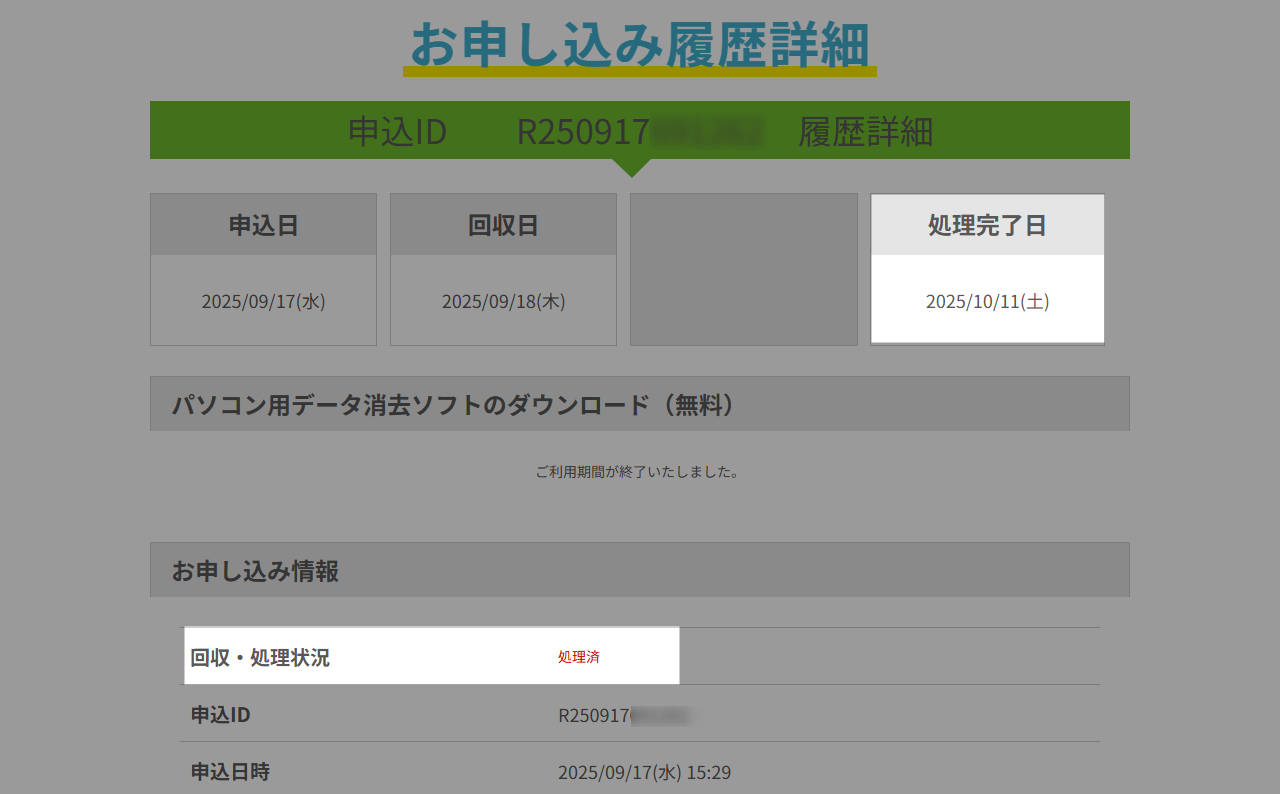Select the completion date 2025/10/11(土)

pyautogui.click(x=987, y=301)
